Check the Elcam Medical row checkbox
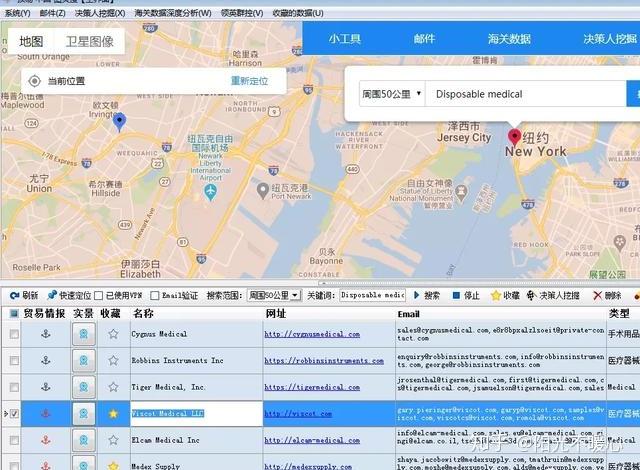Viewport: 640px width, 470px height. (x=14, y=440)
